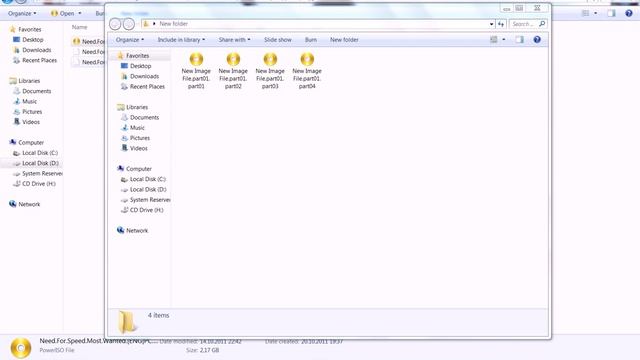Open Videos in background window sidebar
The height and width of the screenshot is (360, 640).
click(x=27, y=122)
